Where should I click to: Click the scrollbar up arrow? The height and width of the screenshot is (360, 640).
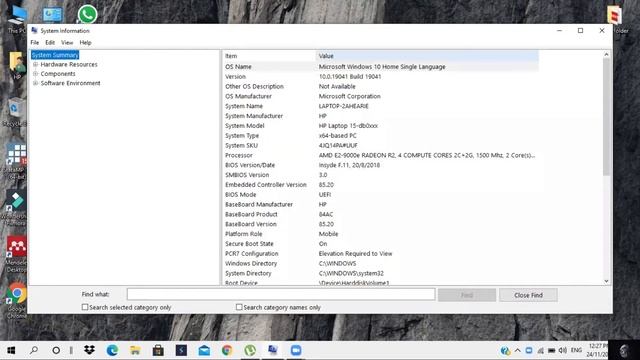pyautogui.click(x=606, y=54)
